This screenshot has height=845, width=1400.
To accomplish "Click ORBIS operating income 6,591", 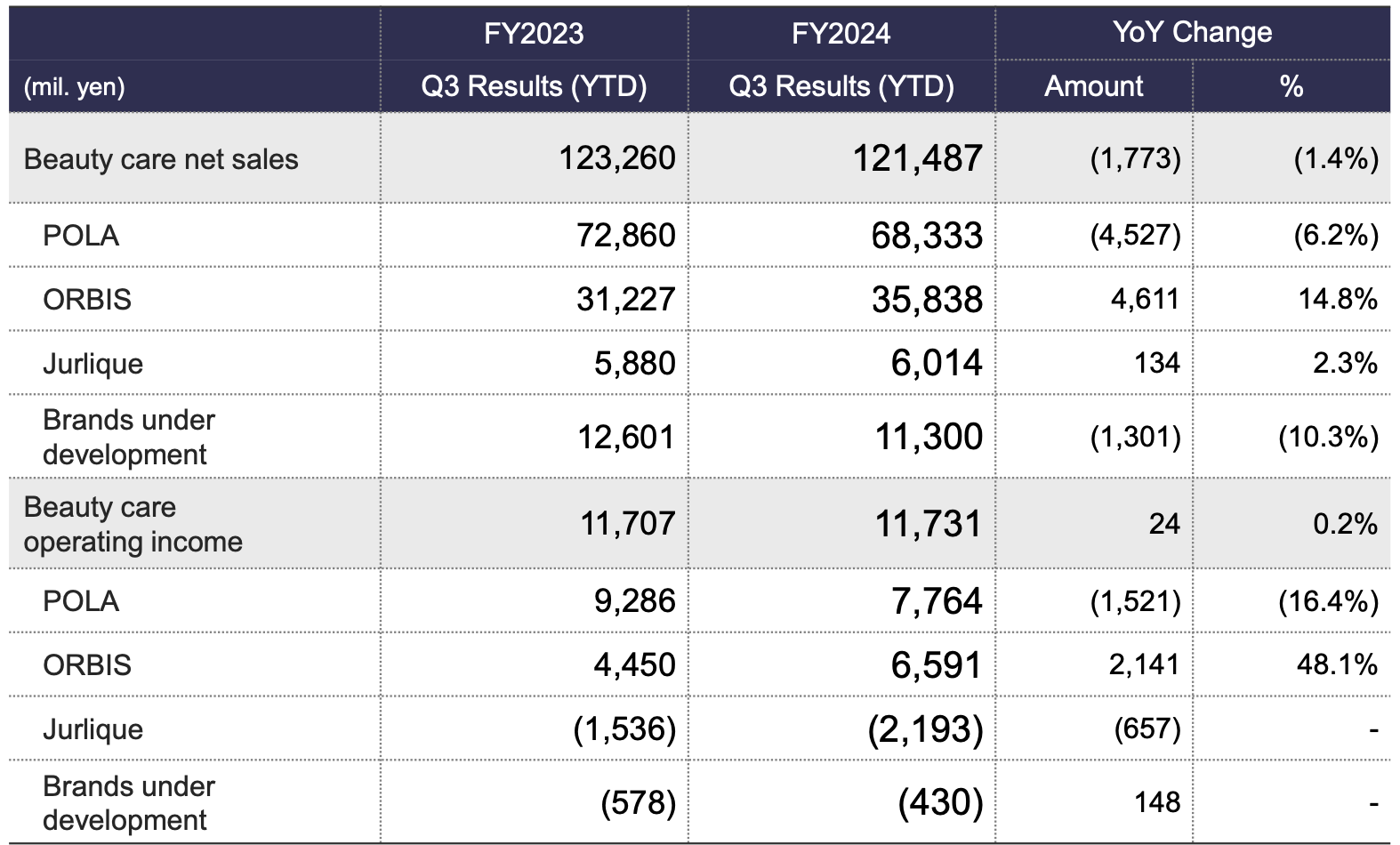I will (x=936, y=665).
